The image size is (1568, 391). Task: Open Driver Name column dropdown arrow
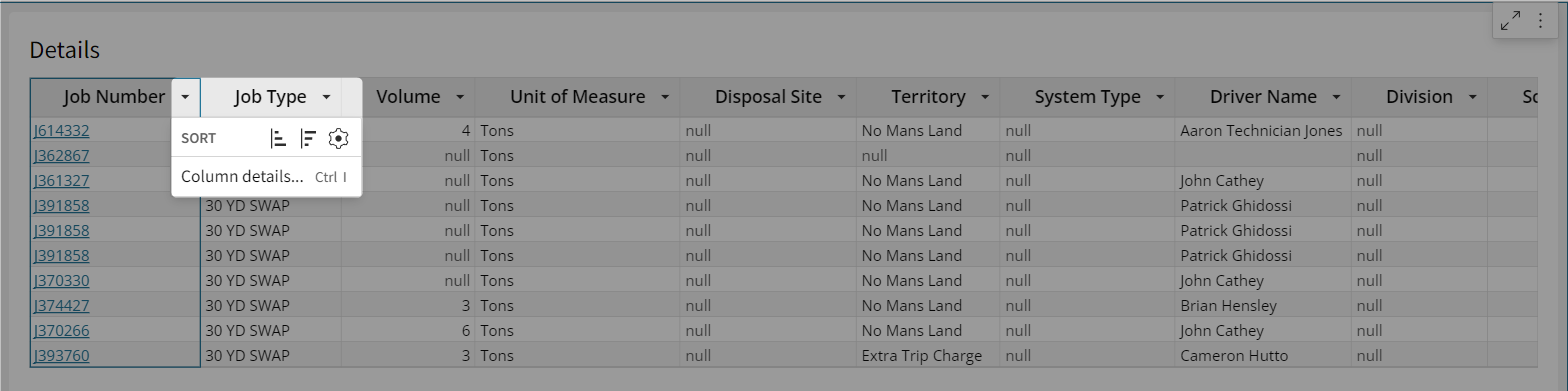click(x=1336, y=97)
